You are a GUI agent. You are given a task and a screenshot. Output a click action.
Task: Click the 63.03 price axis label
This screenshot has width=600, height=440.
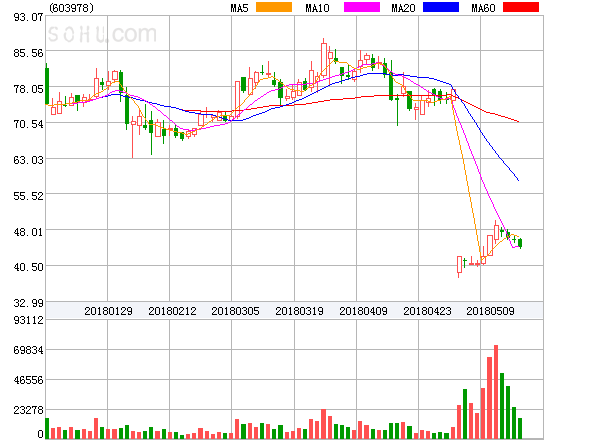coord(28,160)
